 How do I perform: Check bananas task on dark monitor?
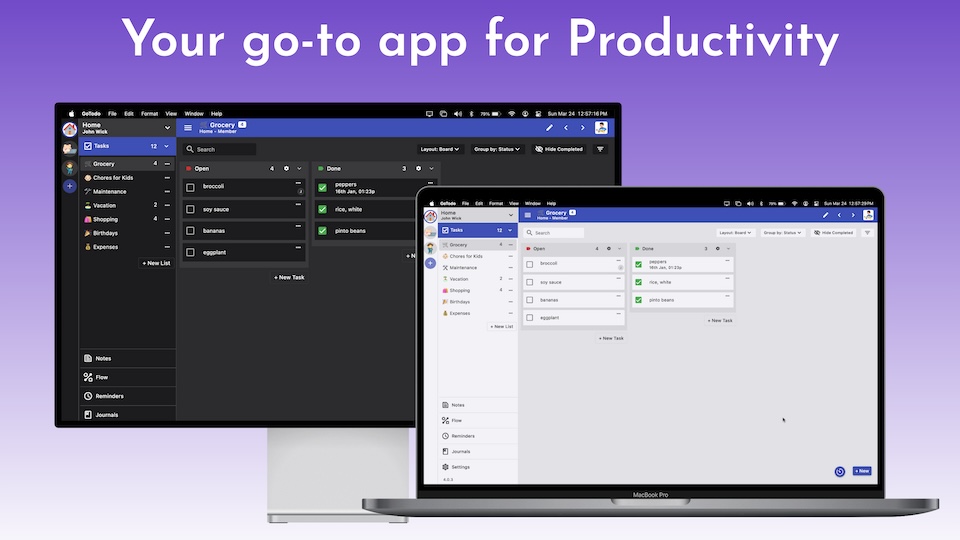point(190,231)
